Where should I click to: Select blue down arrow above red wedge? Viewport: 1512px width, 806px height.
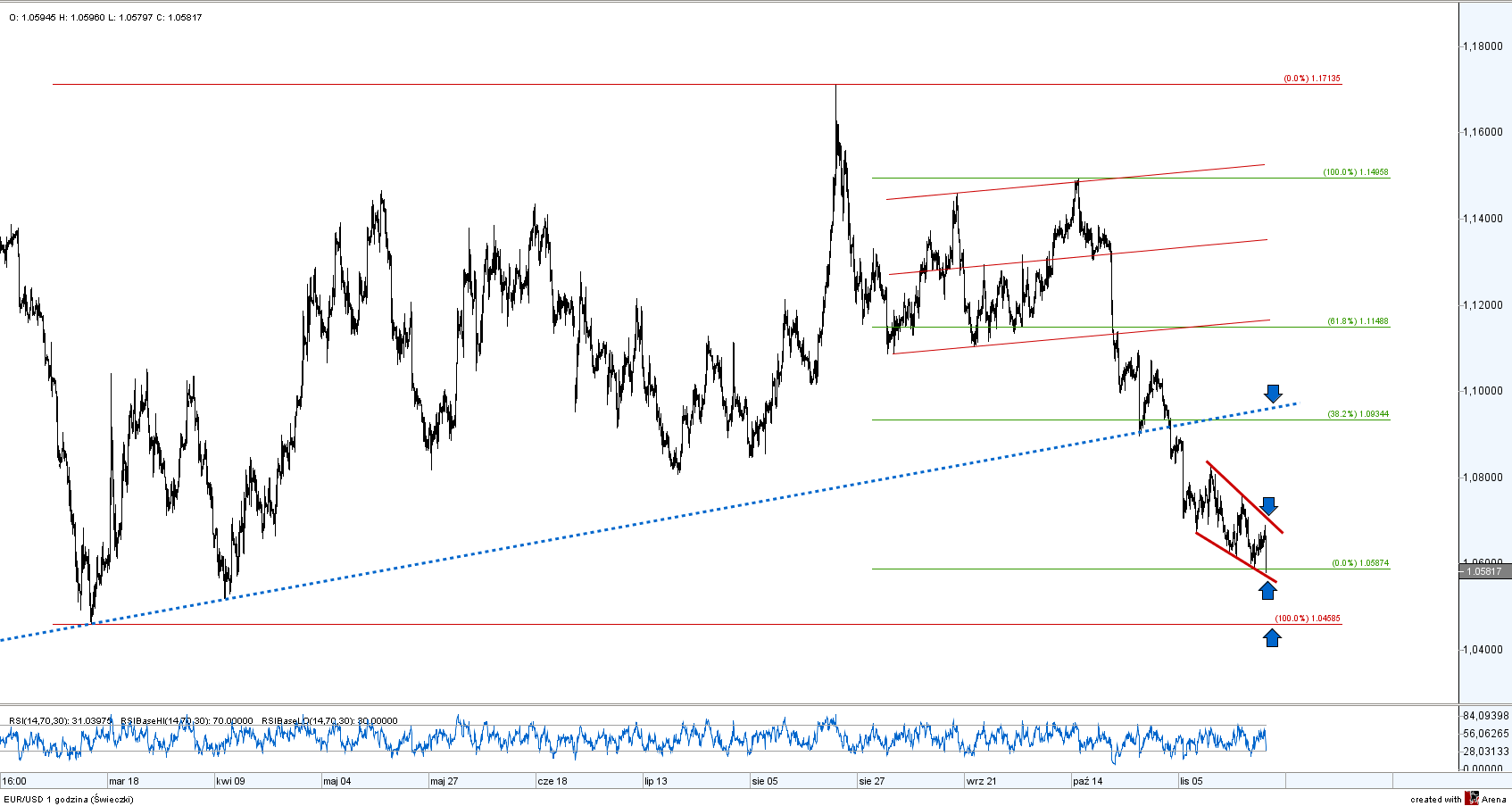(1268, 505)
